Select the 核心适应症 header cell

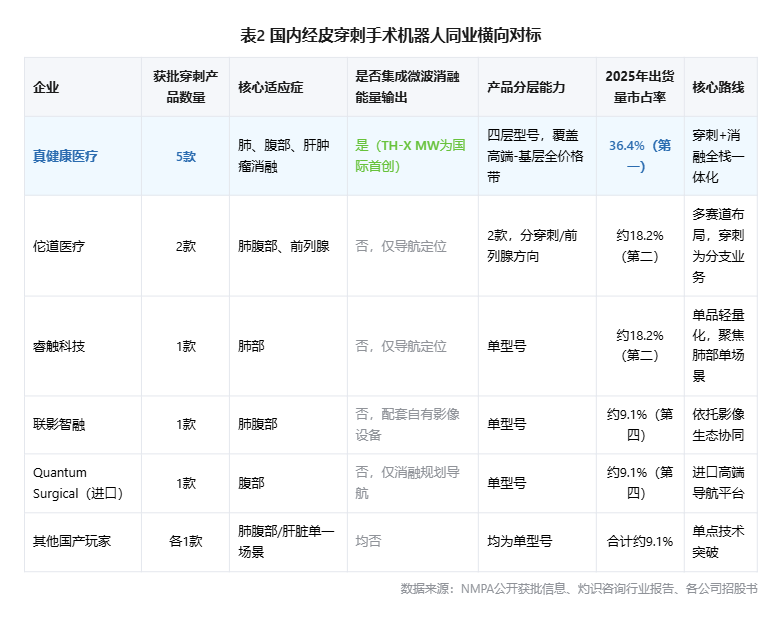coord(270,87)
